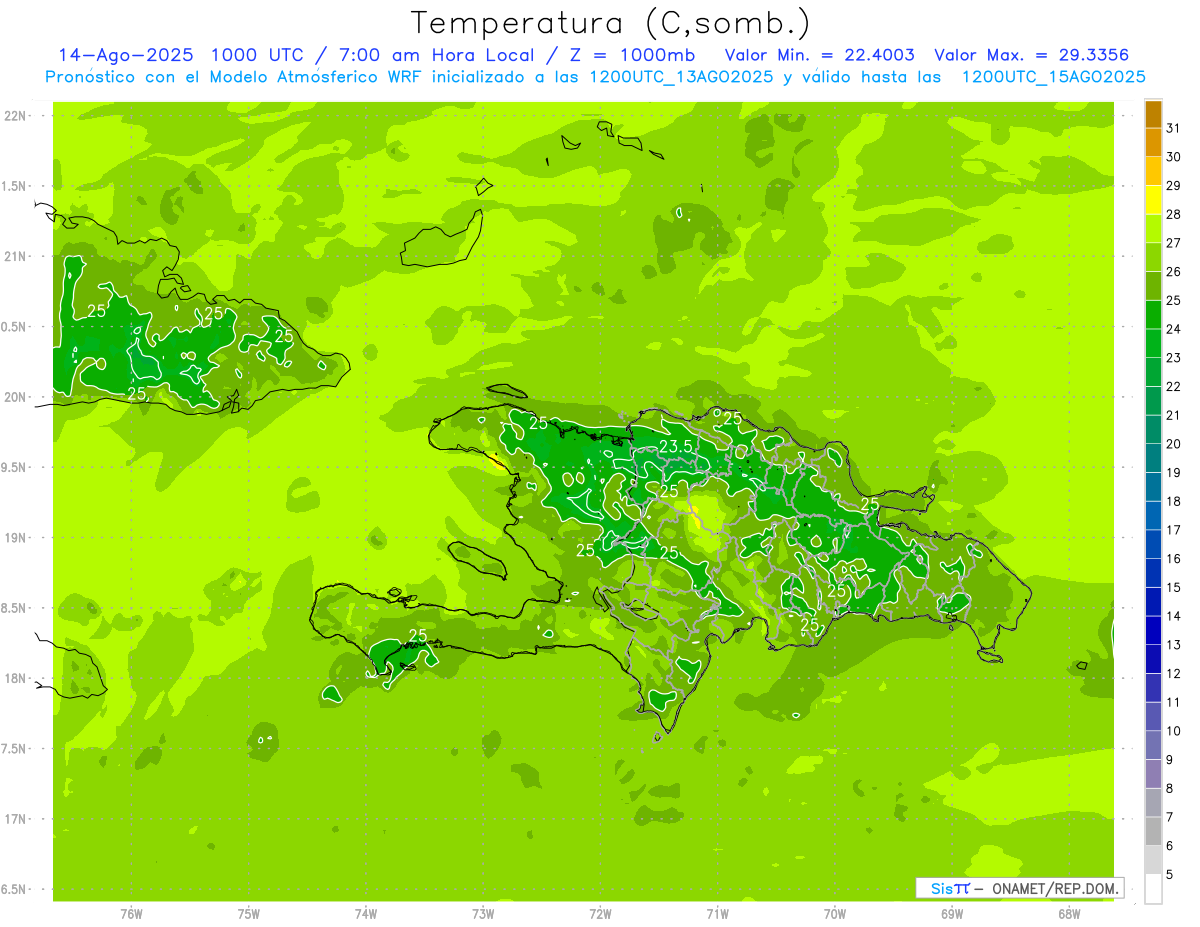Click the colorbar label "31"

click(x=1173, y=128)
